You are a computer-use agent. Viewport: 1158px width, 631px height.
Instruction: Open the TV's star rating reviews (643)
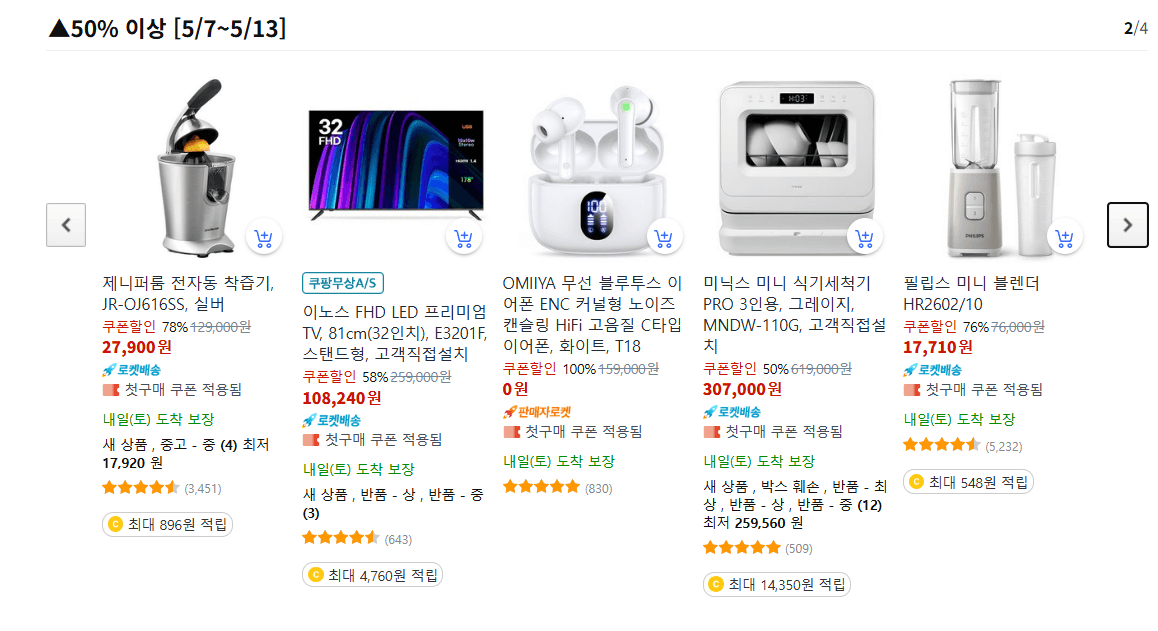pos(357,539)
